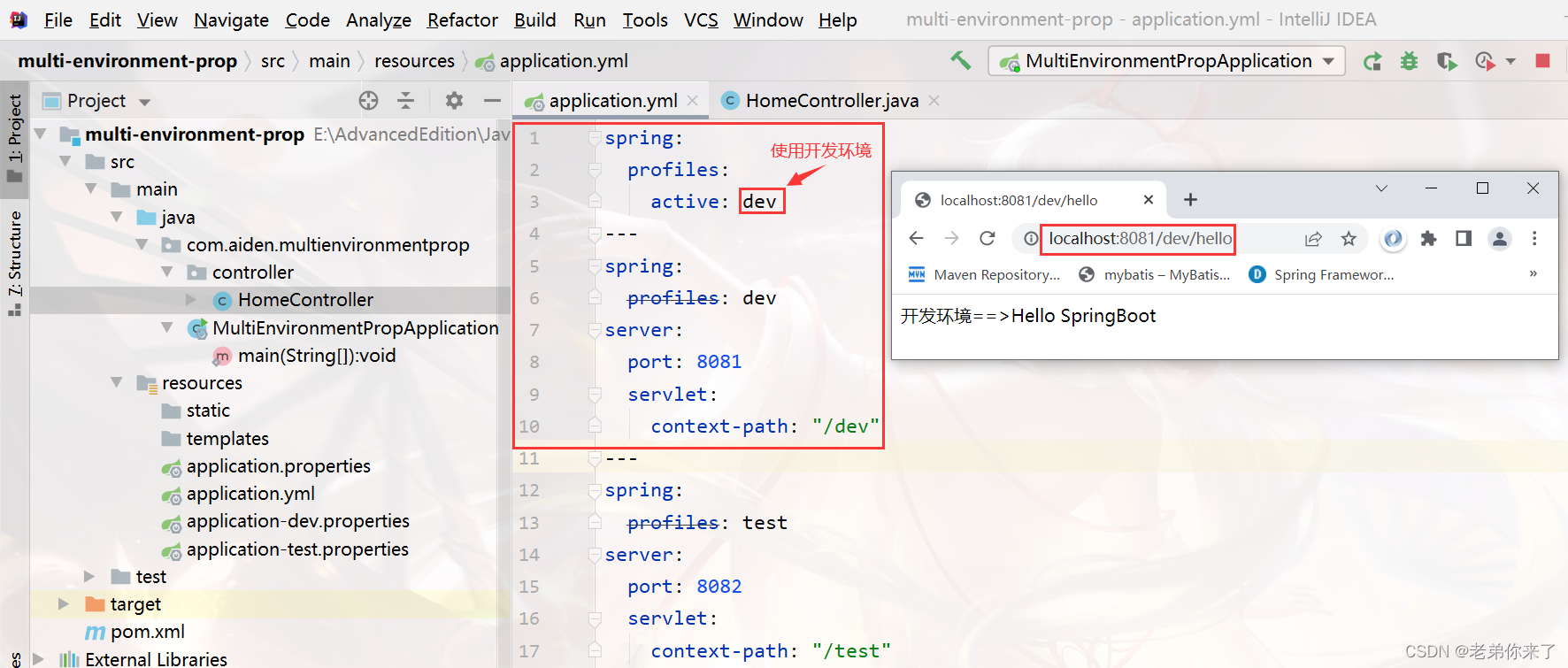The height and width of the screenshot is (668, 1568).
Task: Click the locate/select opened file icon
Action: click(x=369, y=101)
